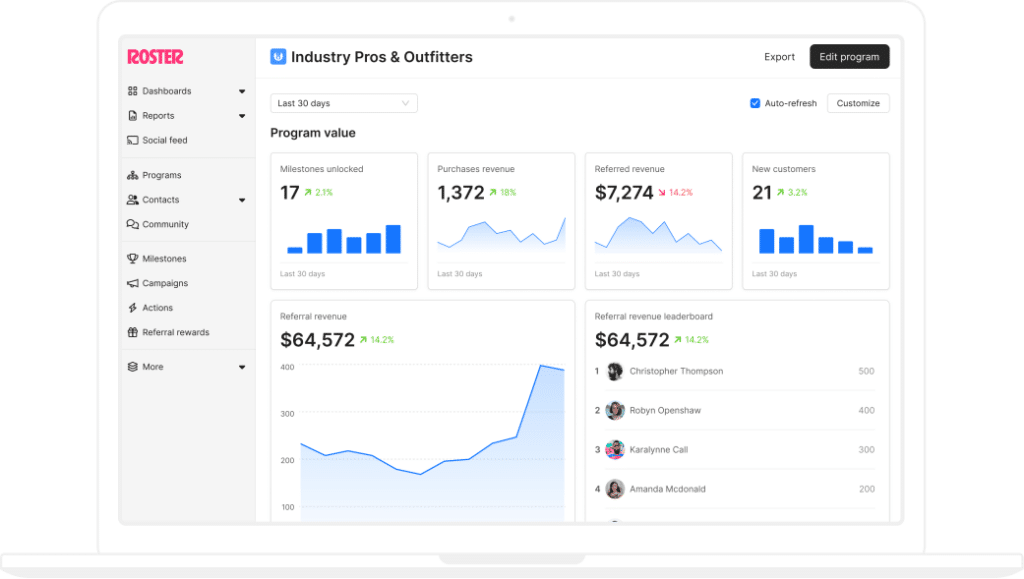Select the Programs sitemap icon

point(134,174)
